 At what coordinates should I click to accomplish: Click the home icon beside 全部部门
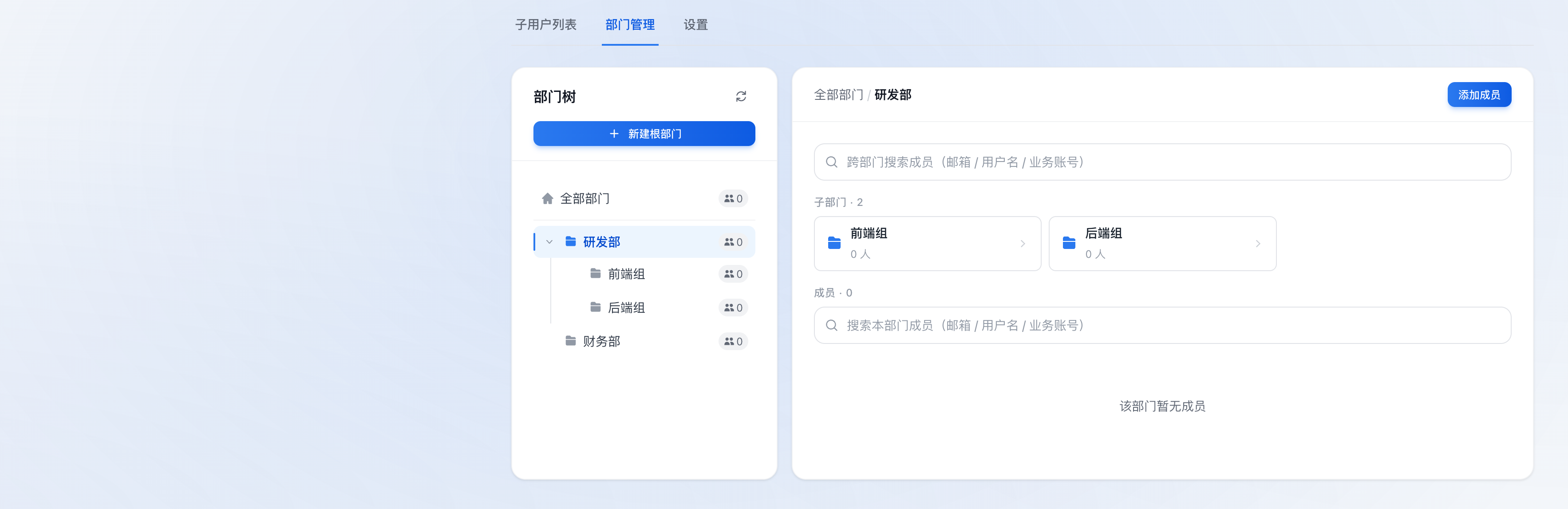pos(547,198)
